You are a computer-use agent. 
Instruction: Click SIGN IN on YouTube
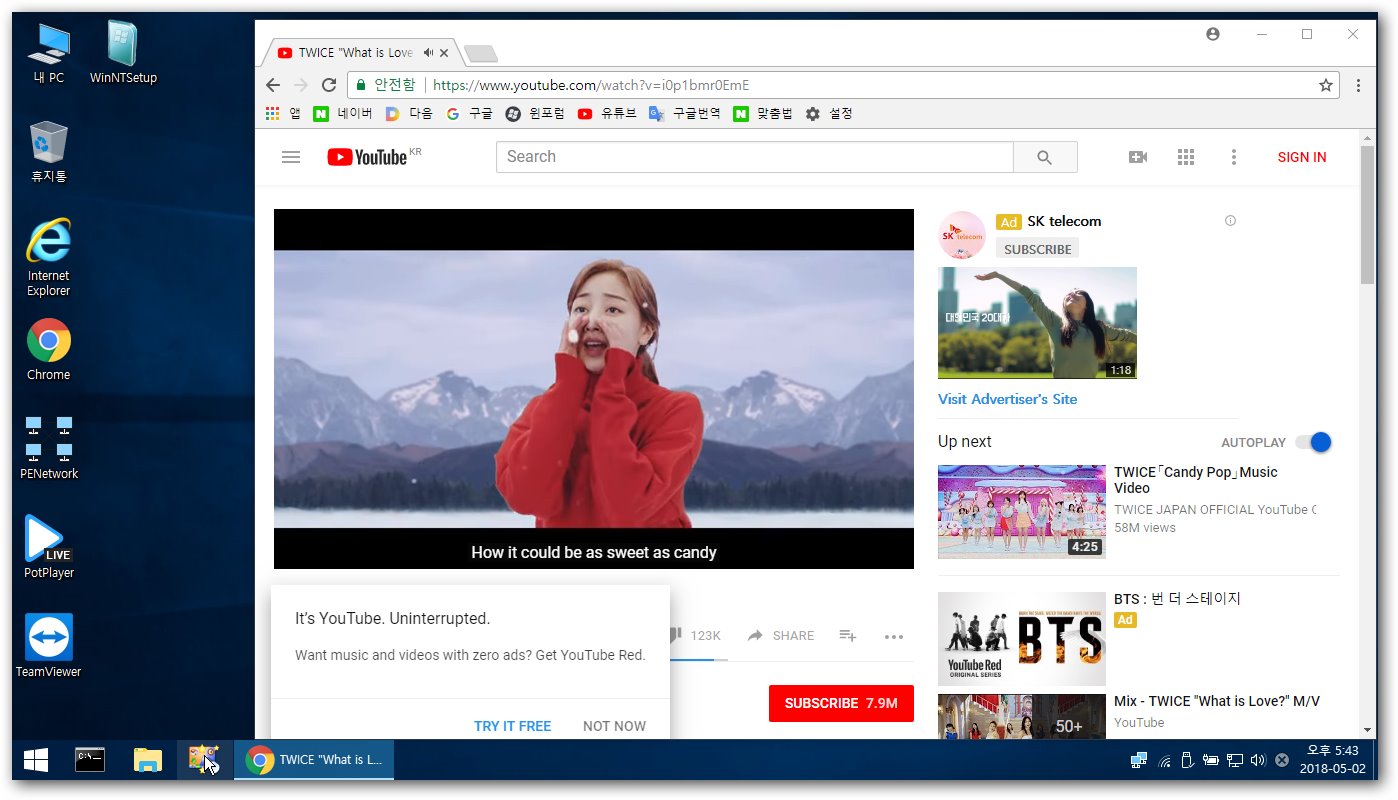(x=1302, y=157)
